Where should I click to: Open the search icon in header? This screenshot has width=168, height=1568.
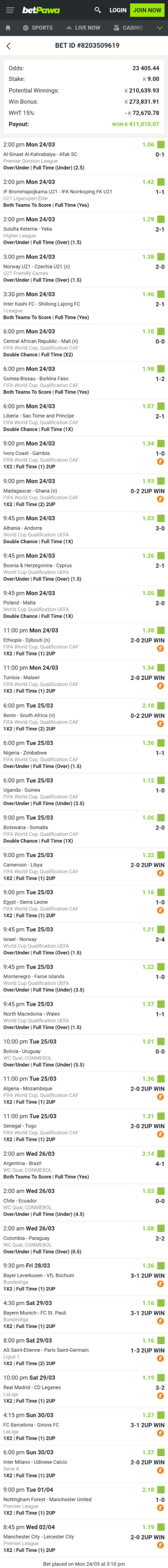click(x=97, y=10)
